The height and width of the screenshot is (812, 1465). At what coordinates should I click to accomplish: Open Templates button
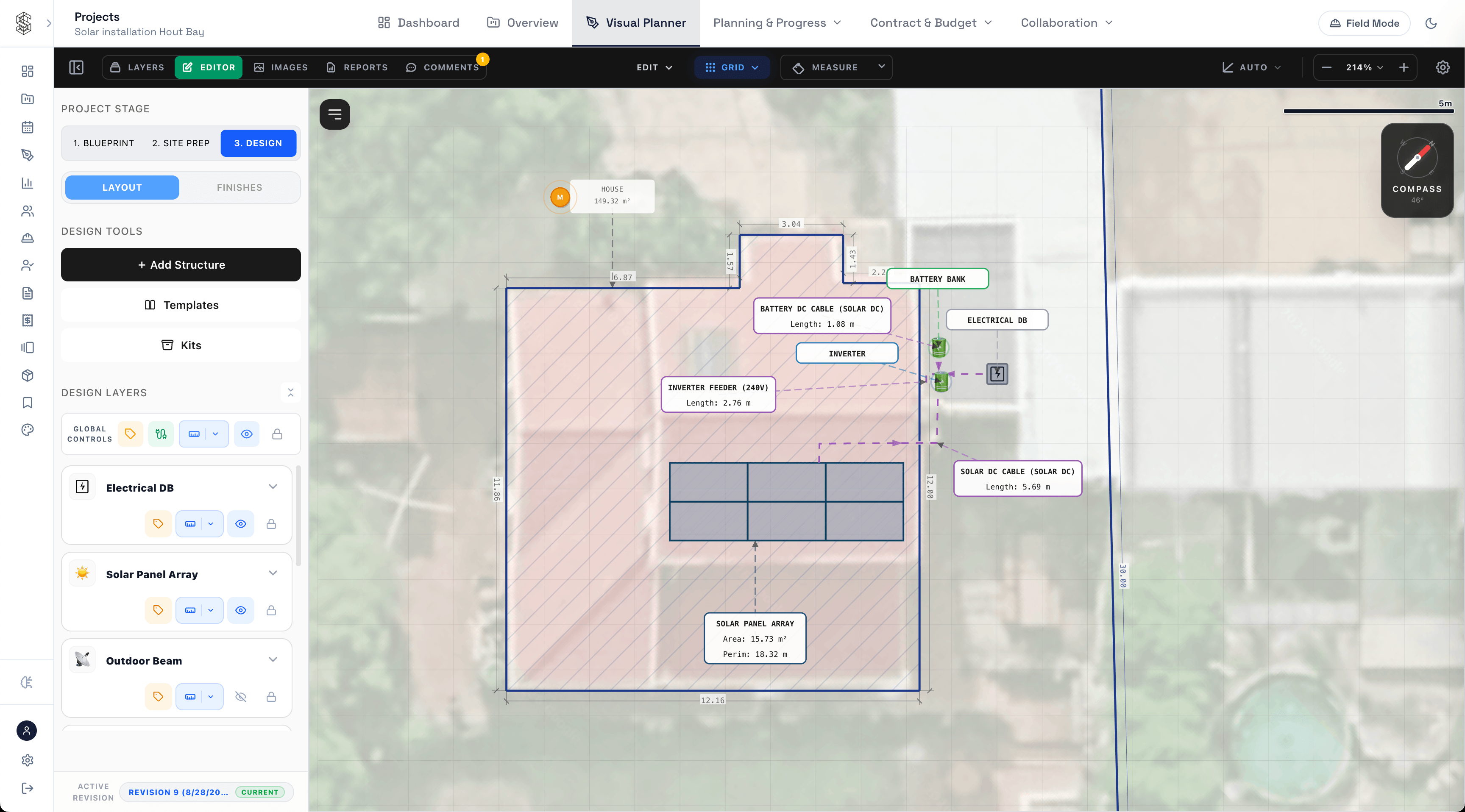pyautogui.click(x=181, y=305)
